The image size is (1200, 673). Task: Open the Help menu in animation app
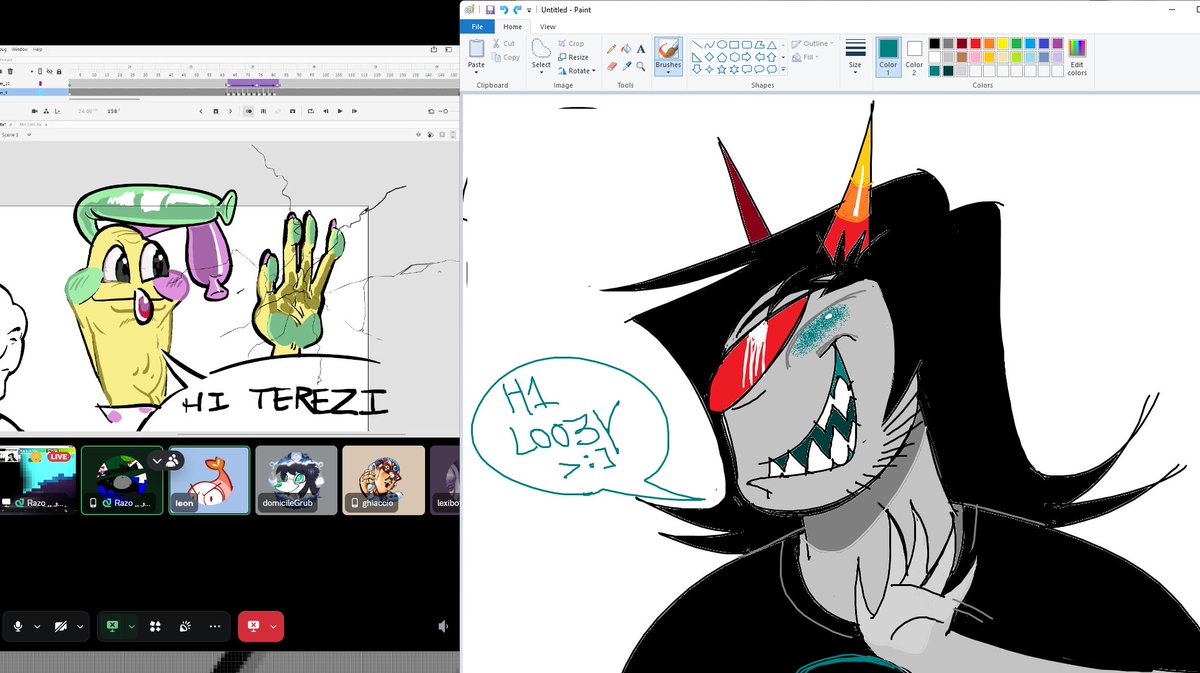(37, 49)
